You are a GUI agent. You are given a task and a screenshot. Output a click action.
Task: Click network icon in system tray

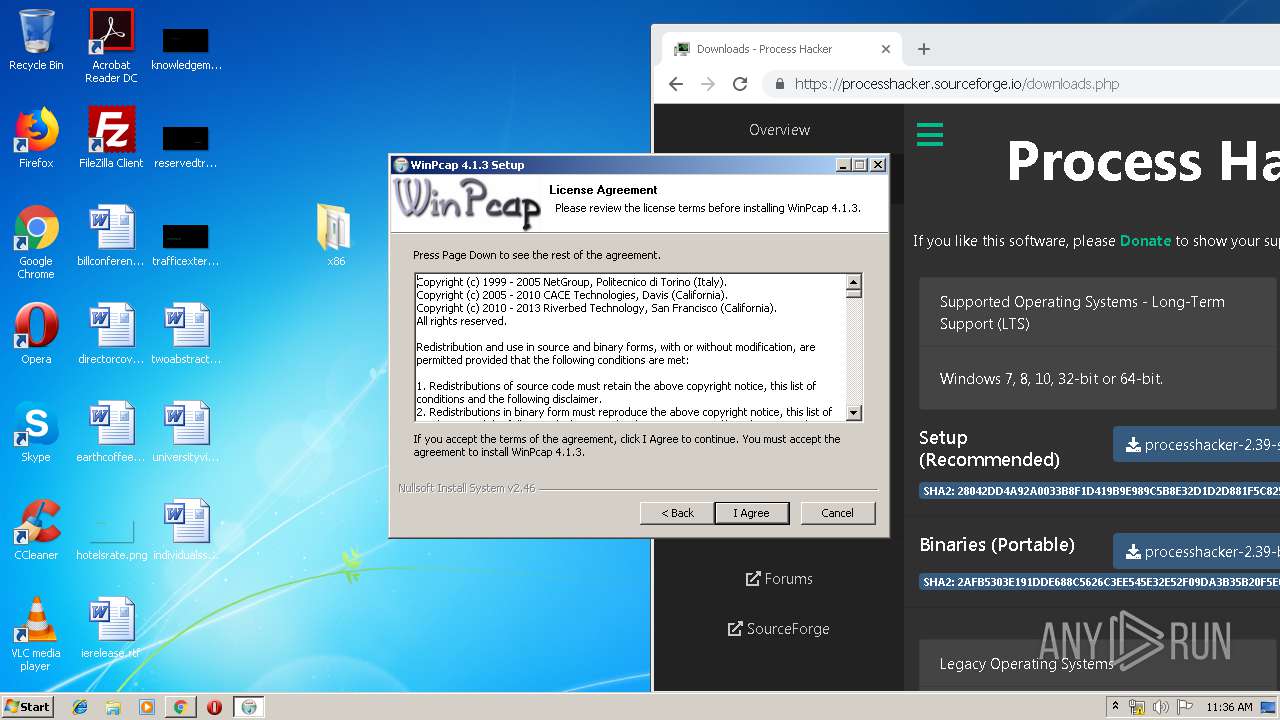[1137, 707]
